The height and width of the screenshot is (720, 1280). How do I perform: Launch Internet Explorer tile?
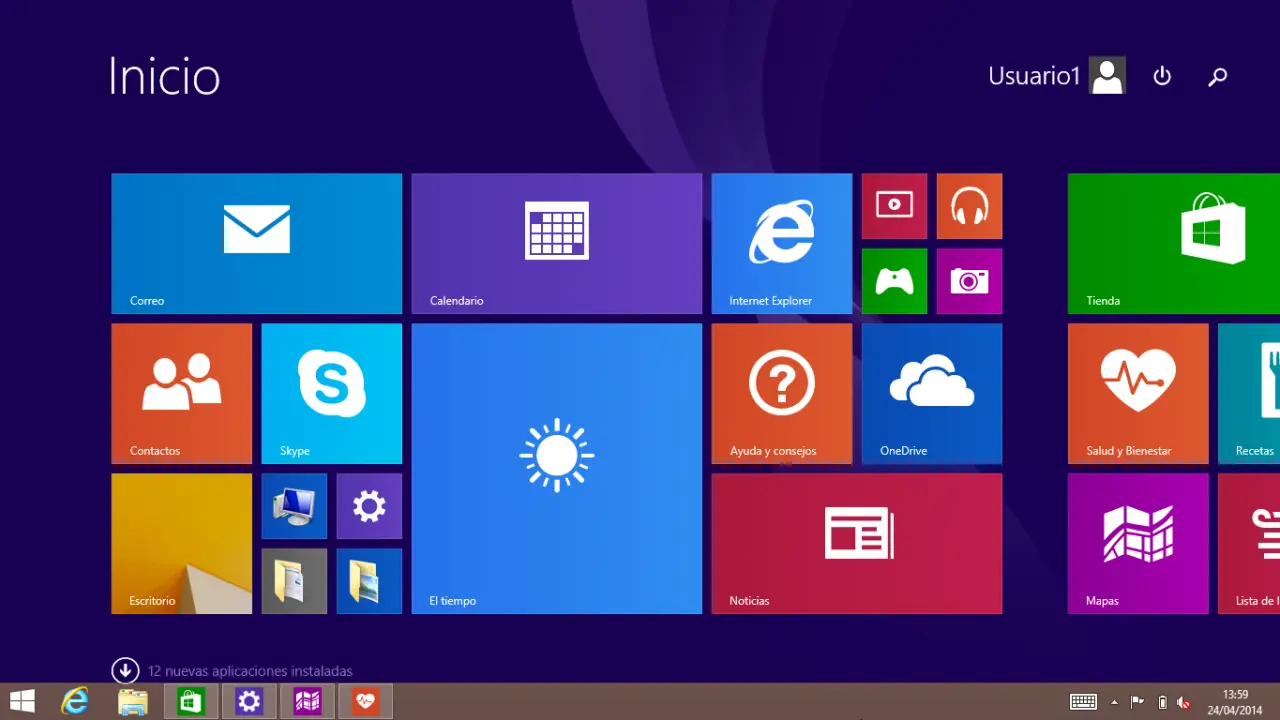click(x=781, y=243)
